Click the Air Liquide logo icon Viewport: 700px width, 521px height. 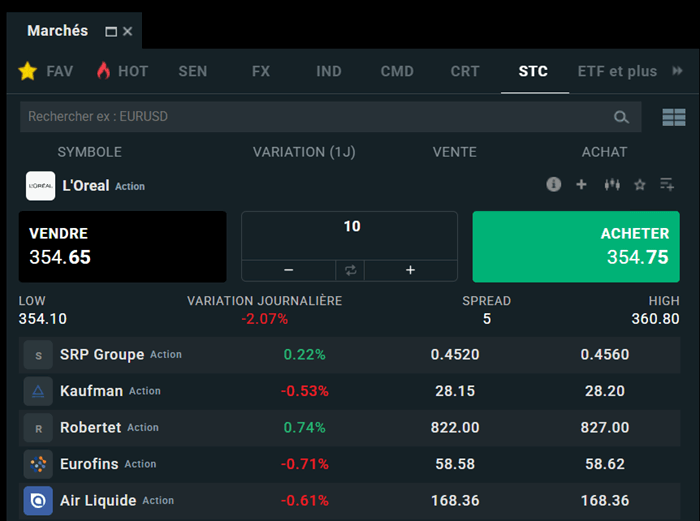coord(38,500)
